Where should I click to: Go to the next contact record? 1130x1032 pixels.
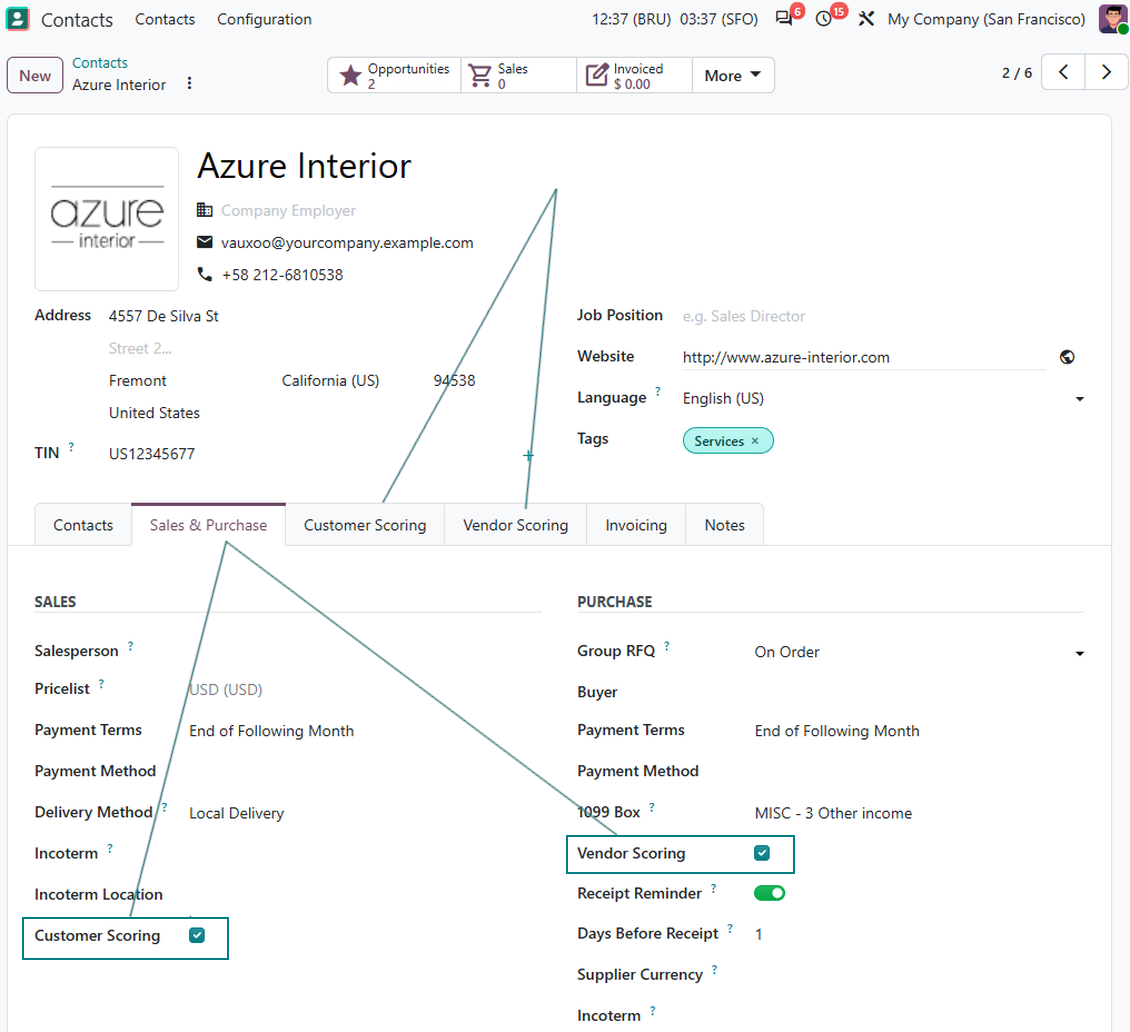pos(1106,72)
